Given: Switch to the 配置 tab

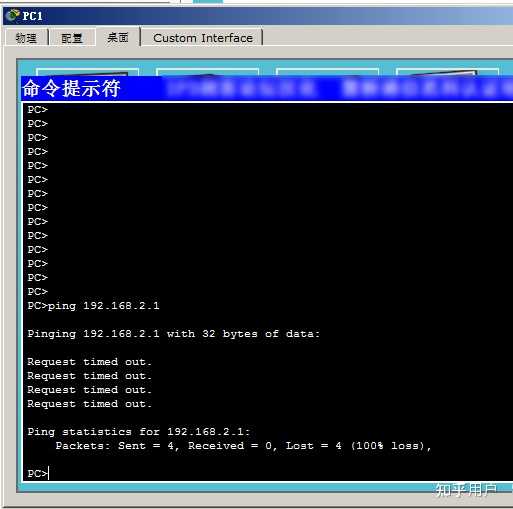Looking at the screenshot, I should (x=72, y=38).
